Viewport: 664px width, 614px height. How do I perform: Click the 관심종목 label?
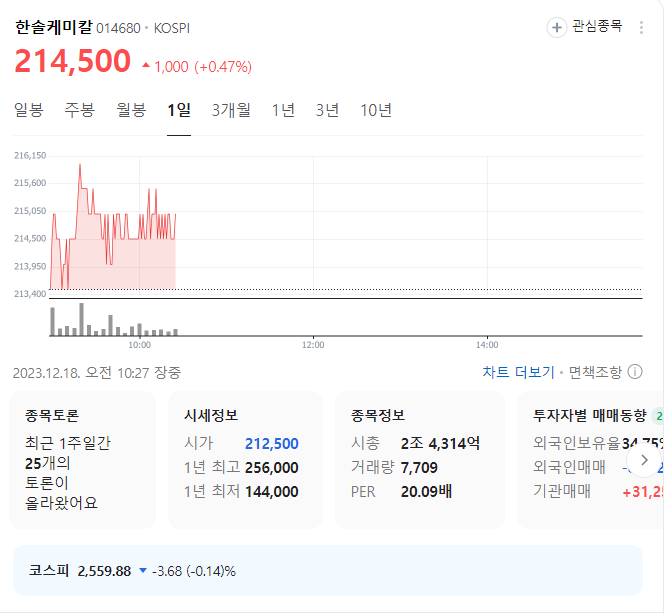597,26
